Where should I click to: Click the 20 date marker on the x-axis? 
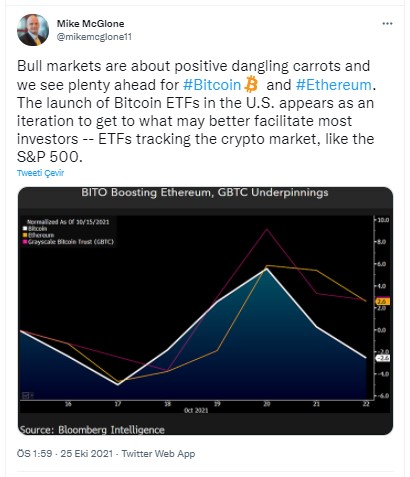click(x=267, y=404)
